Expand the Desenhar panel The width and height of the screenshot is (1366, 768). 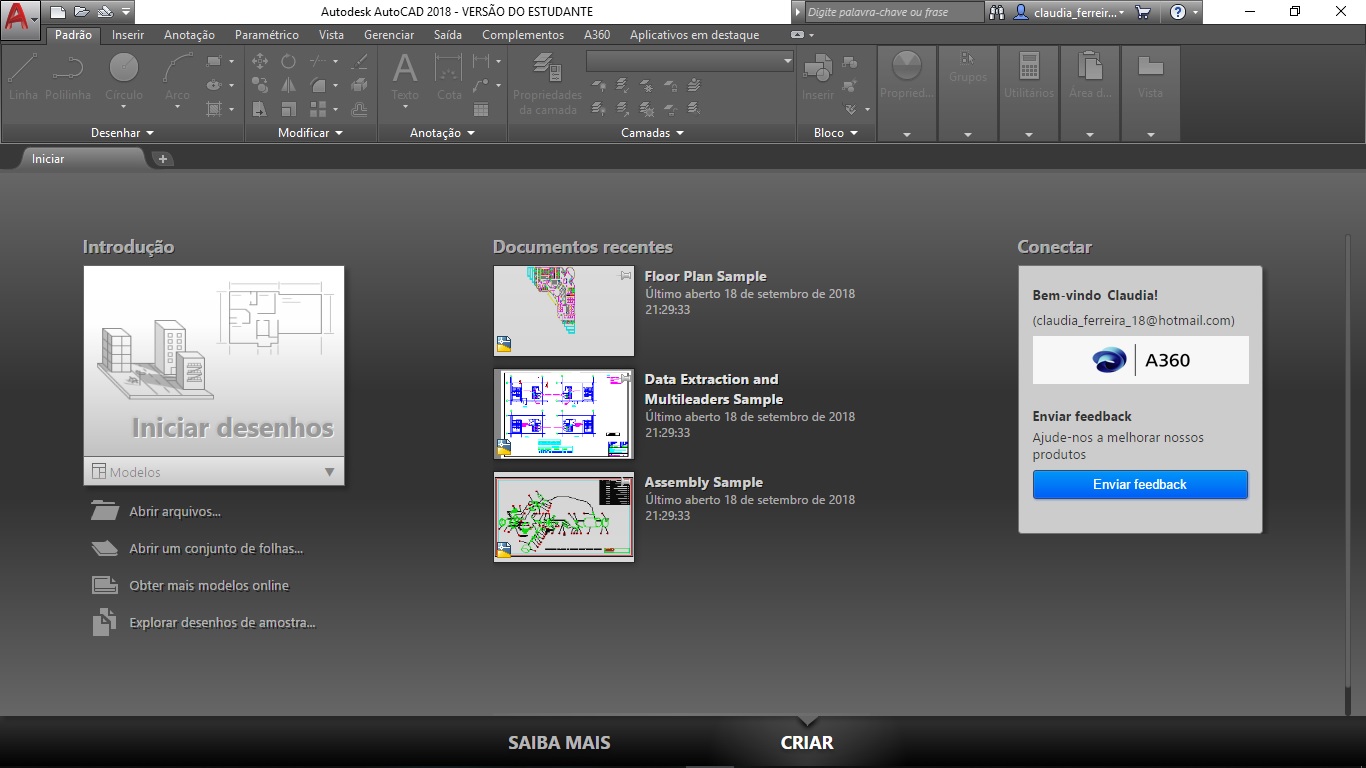click(123, 132)
